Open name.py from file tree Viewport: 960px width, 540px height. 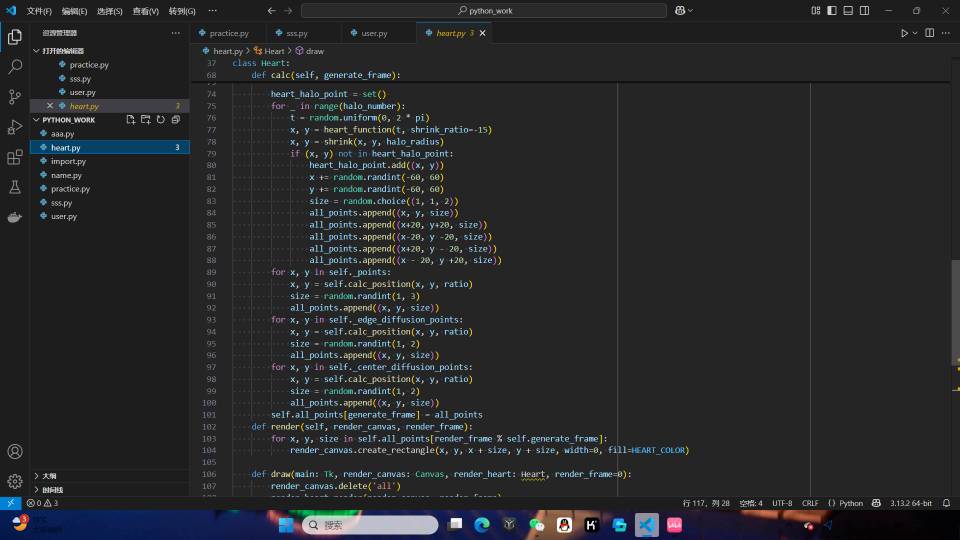pyautogui.click(x=66, y=175)
